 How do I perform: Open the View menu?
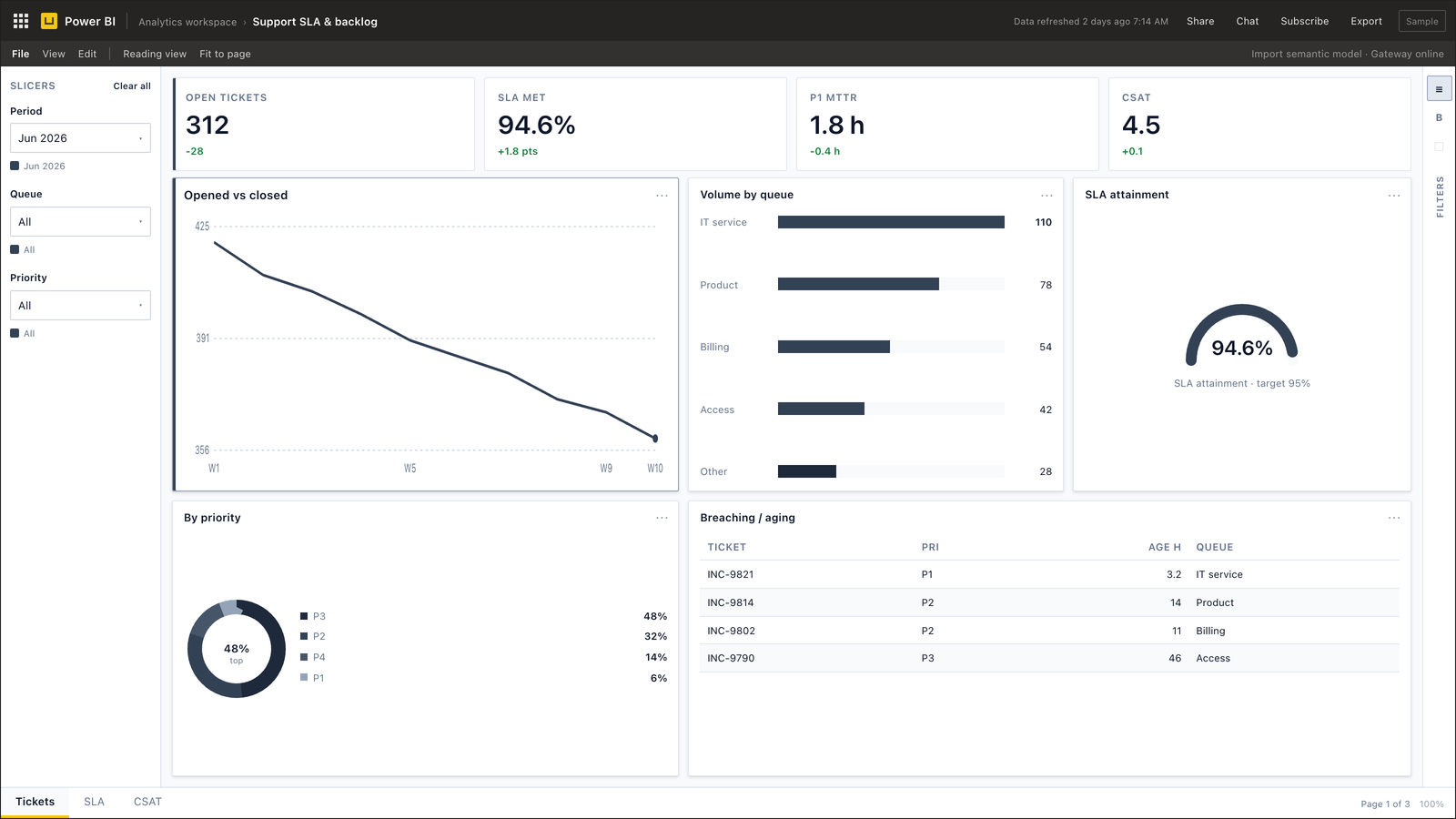tap(54, 54)
